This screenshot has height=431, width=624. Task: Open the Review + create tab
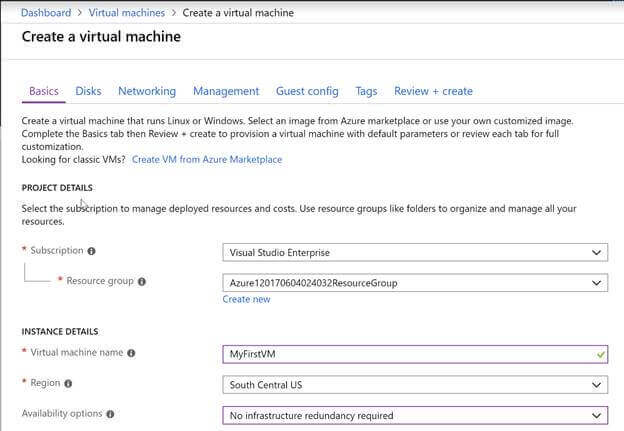[433, 91]
